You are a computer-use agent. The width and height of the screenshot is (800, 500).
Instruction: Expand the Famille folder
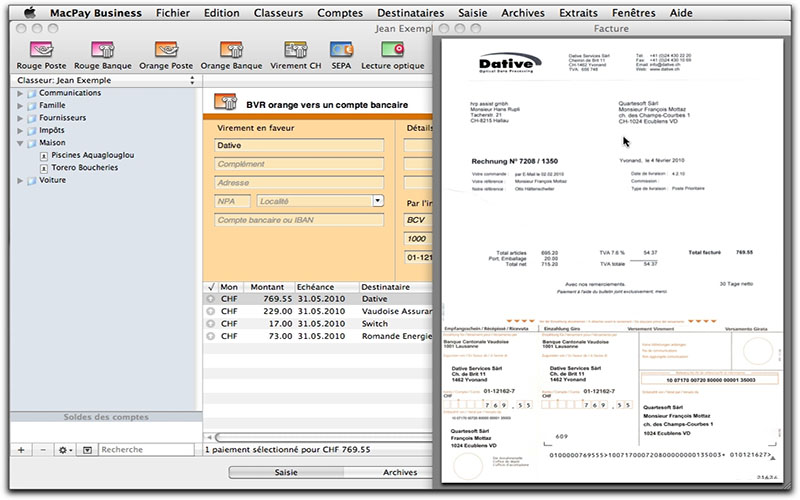pyautogui.click(x=20, y=106)
